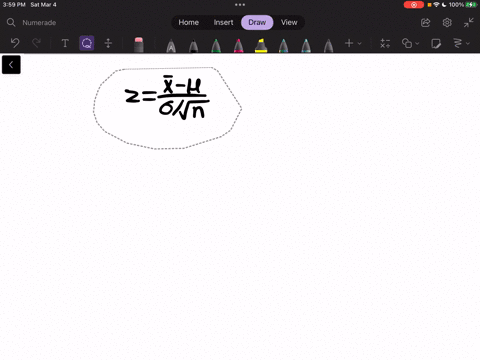
Task: Choose the black pen
Action: point(193,46)
